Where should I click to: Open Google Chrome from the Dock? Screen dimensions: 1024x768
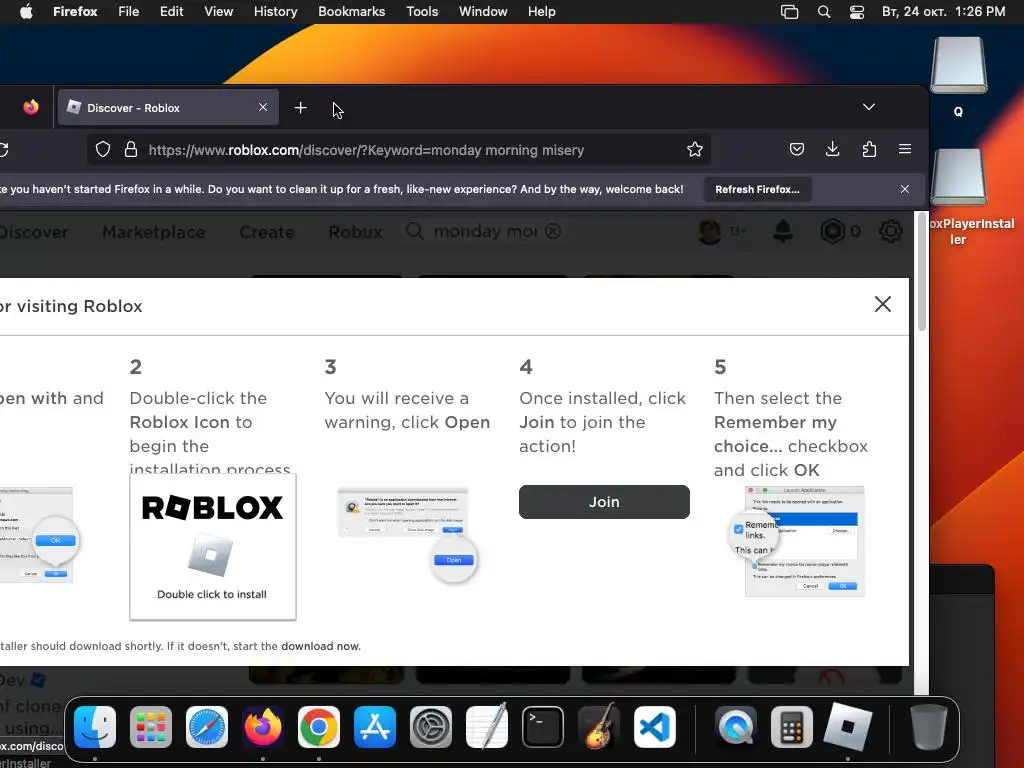point(319,727)
